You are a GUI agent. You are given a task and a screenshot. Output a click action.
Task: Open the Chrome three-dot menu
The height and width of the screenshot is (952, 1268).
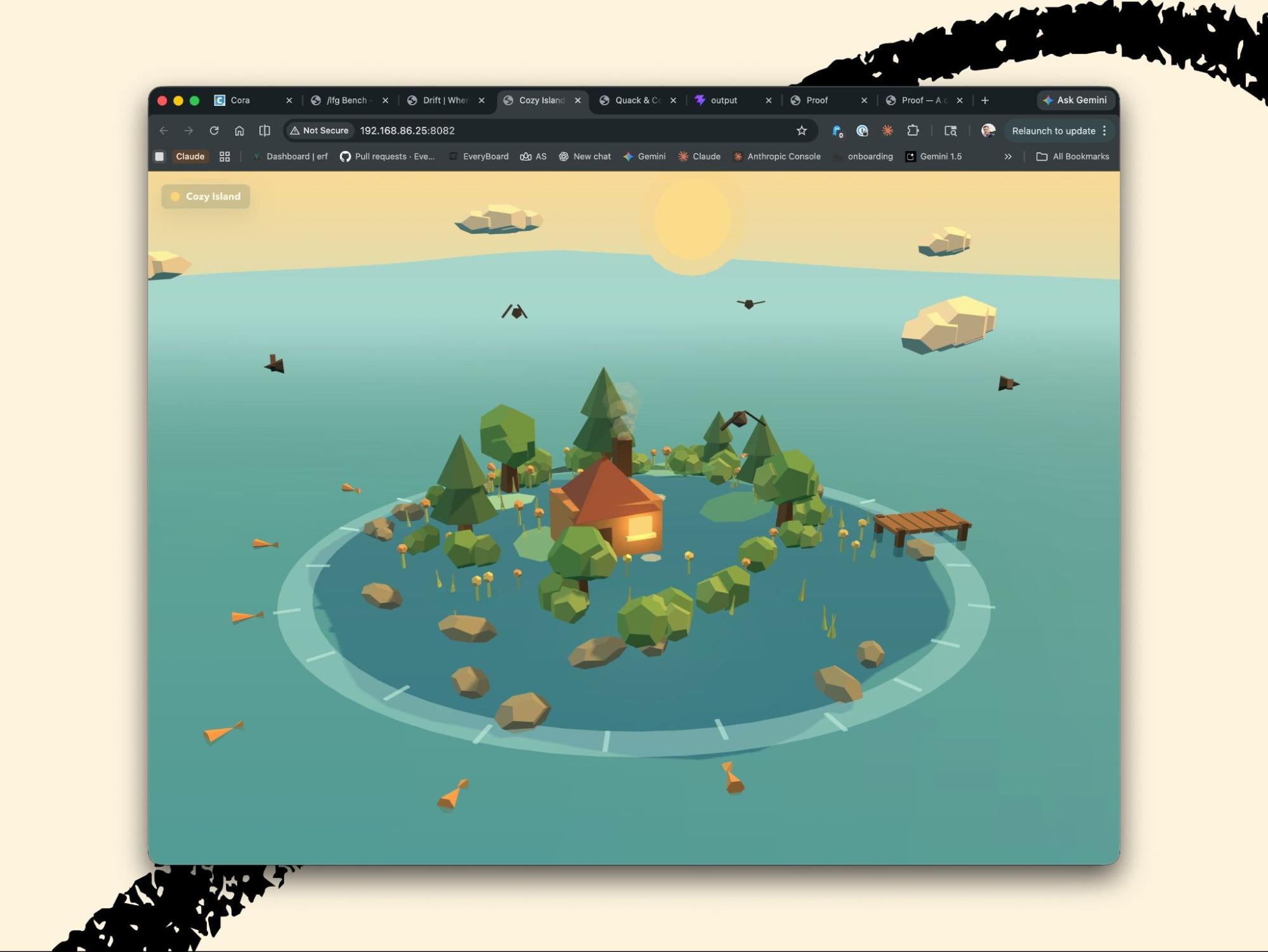click(1104, 131)
